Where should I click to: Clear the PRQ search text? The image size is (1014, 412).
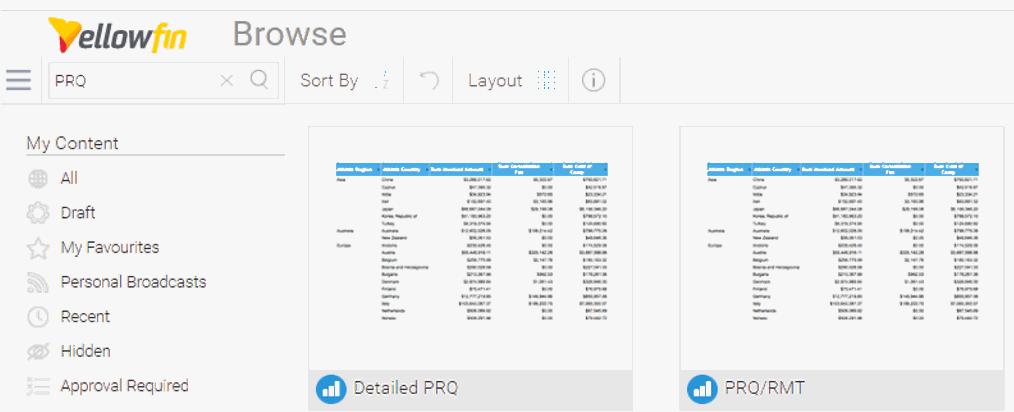click(226, 80)
